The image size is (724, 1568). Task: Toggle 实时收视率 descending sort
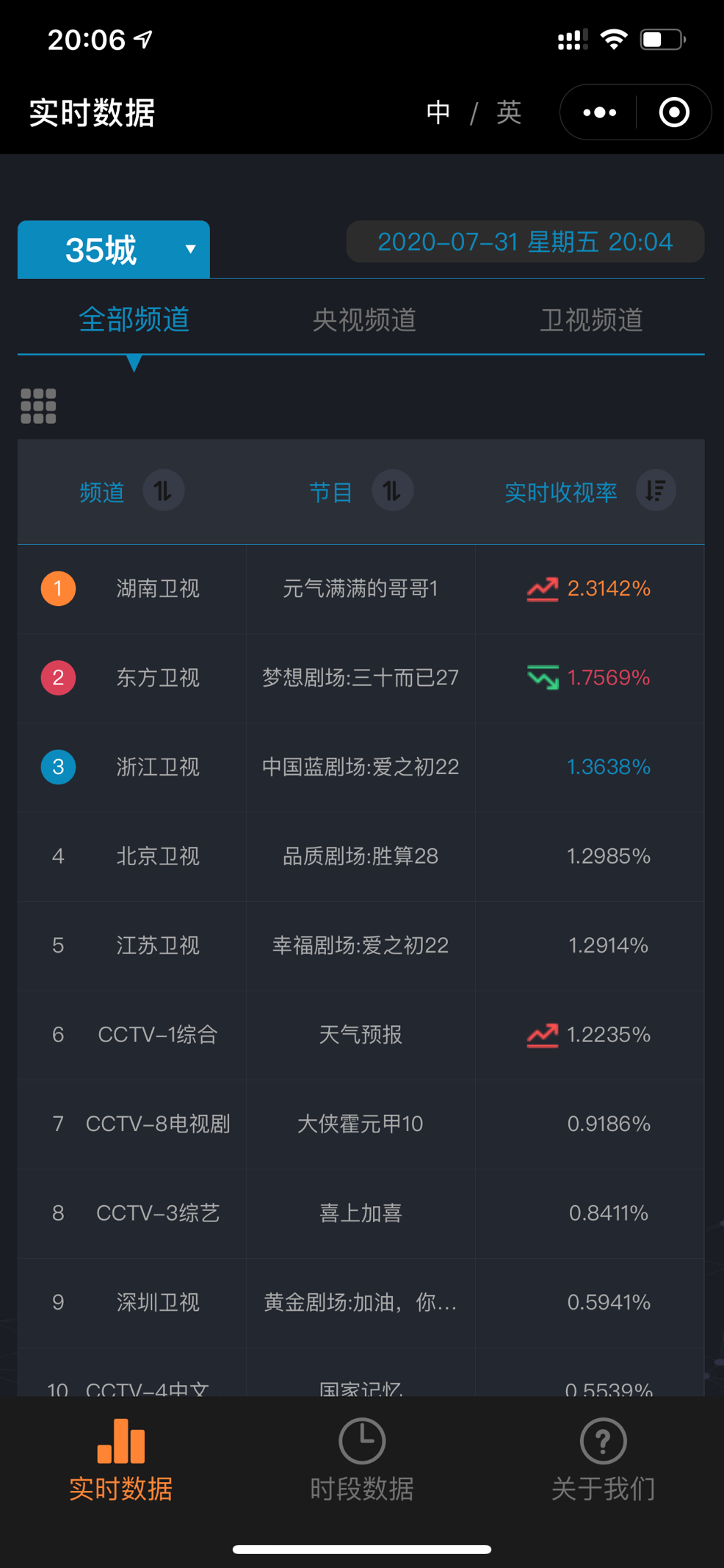(655, 491)
